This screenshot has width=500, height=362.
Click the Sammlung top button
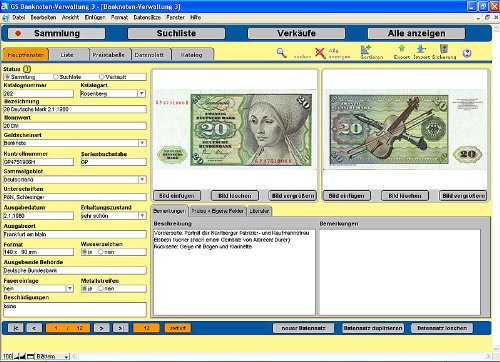56,33
